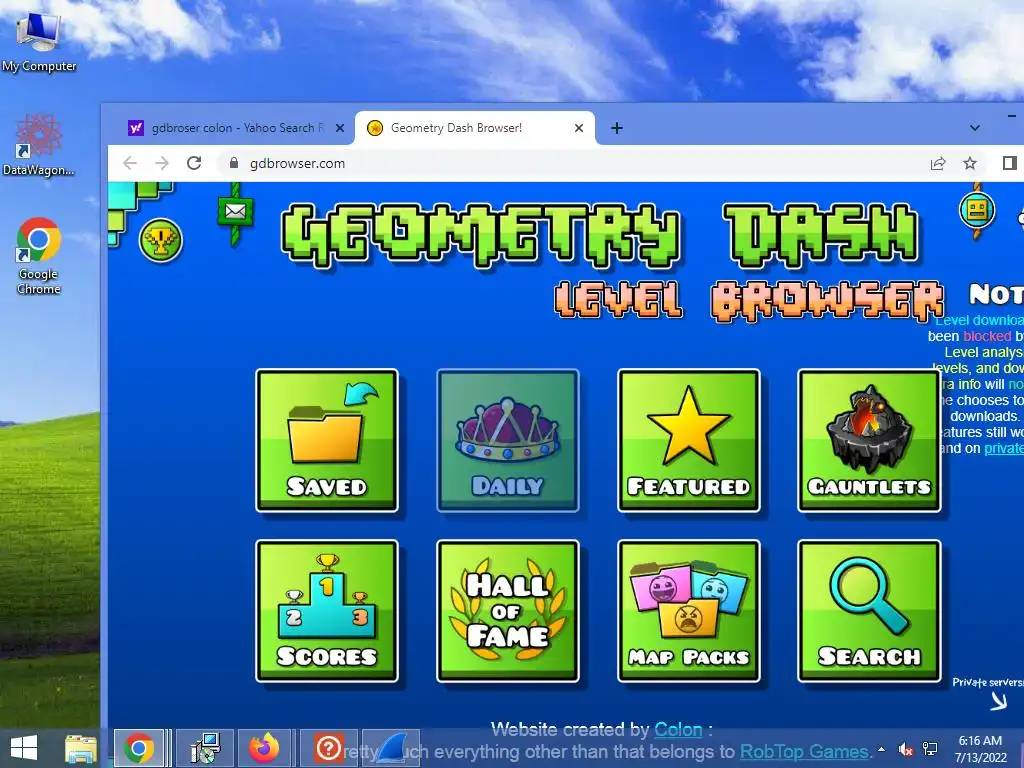Click the muted volume tray icon
The width and height of the screenshot is (1024, 768).
[x=906, y=749]
